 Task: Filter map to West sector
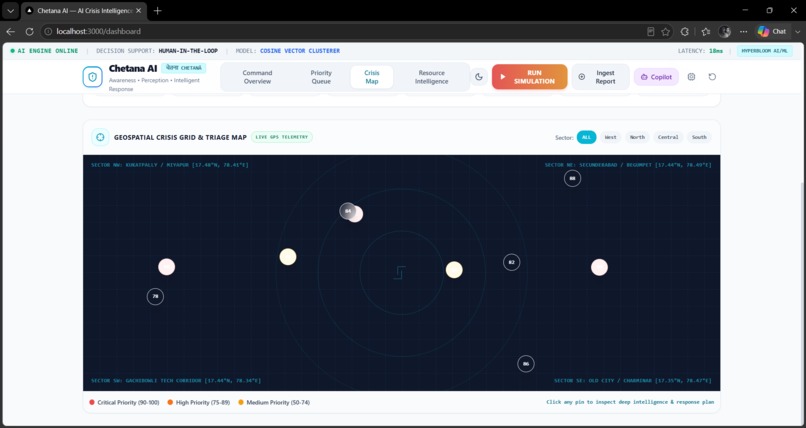610,137
